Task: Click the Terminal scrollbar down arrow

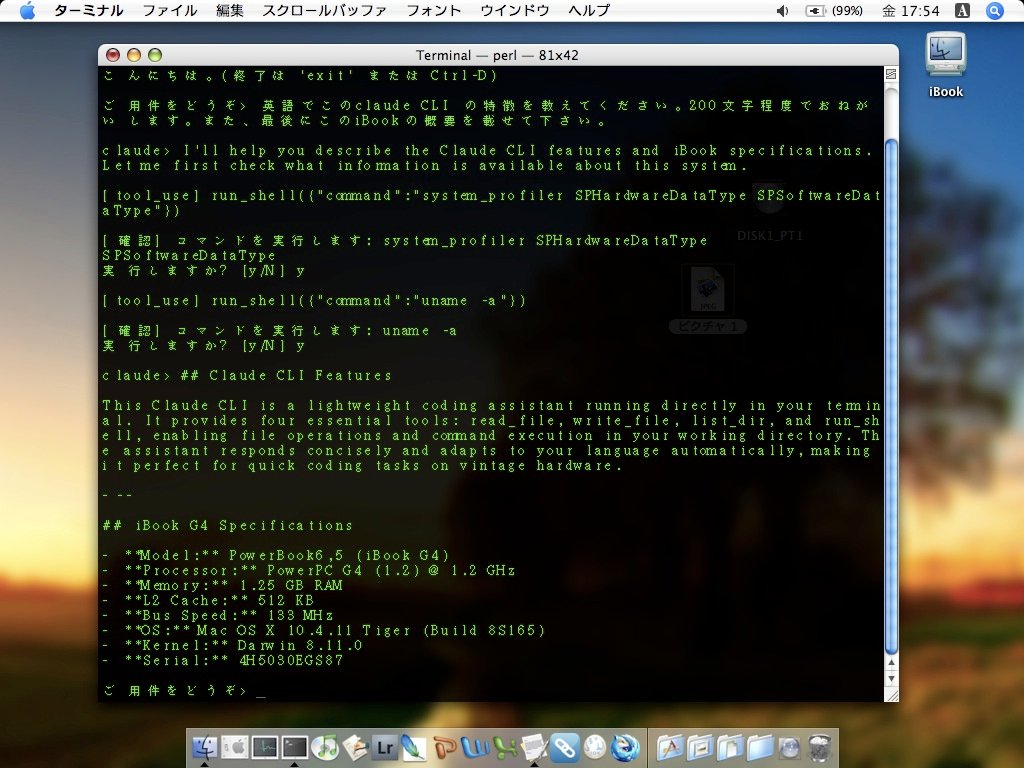Action: click(x=891, y=678)
